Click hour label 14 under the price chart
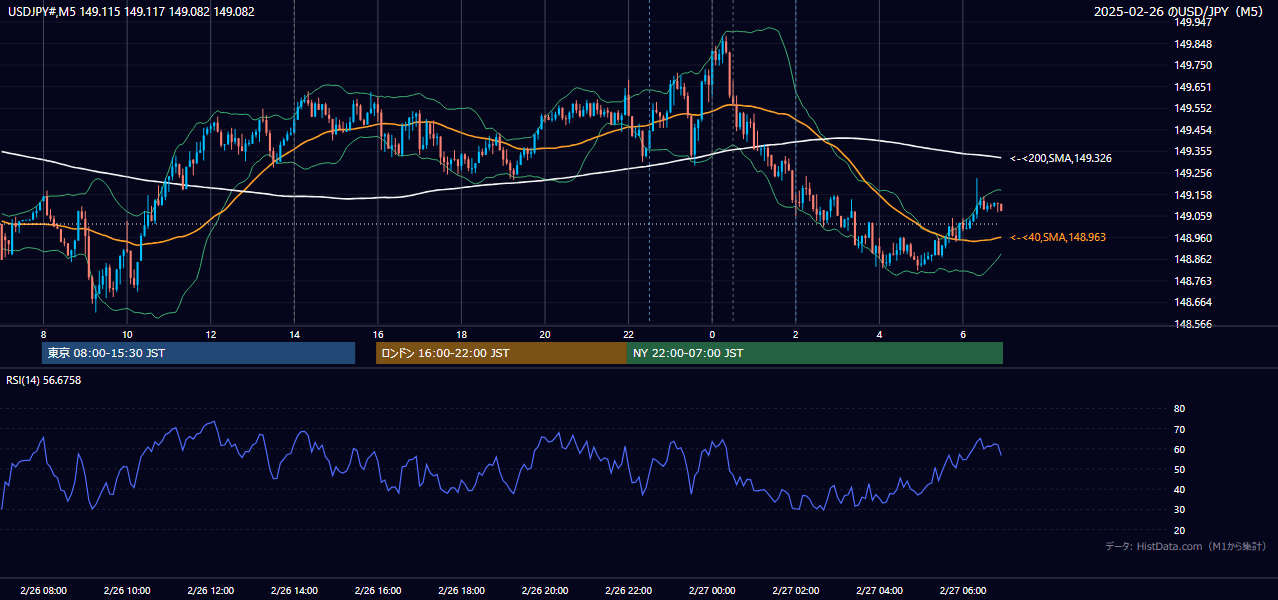 (x=294, y=333)
